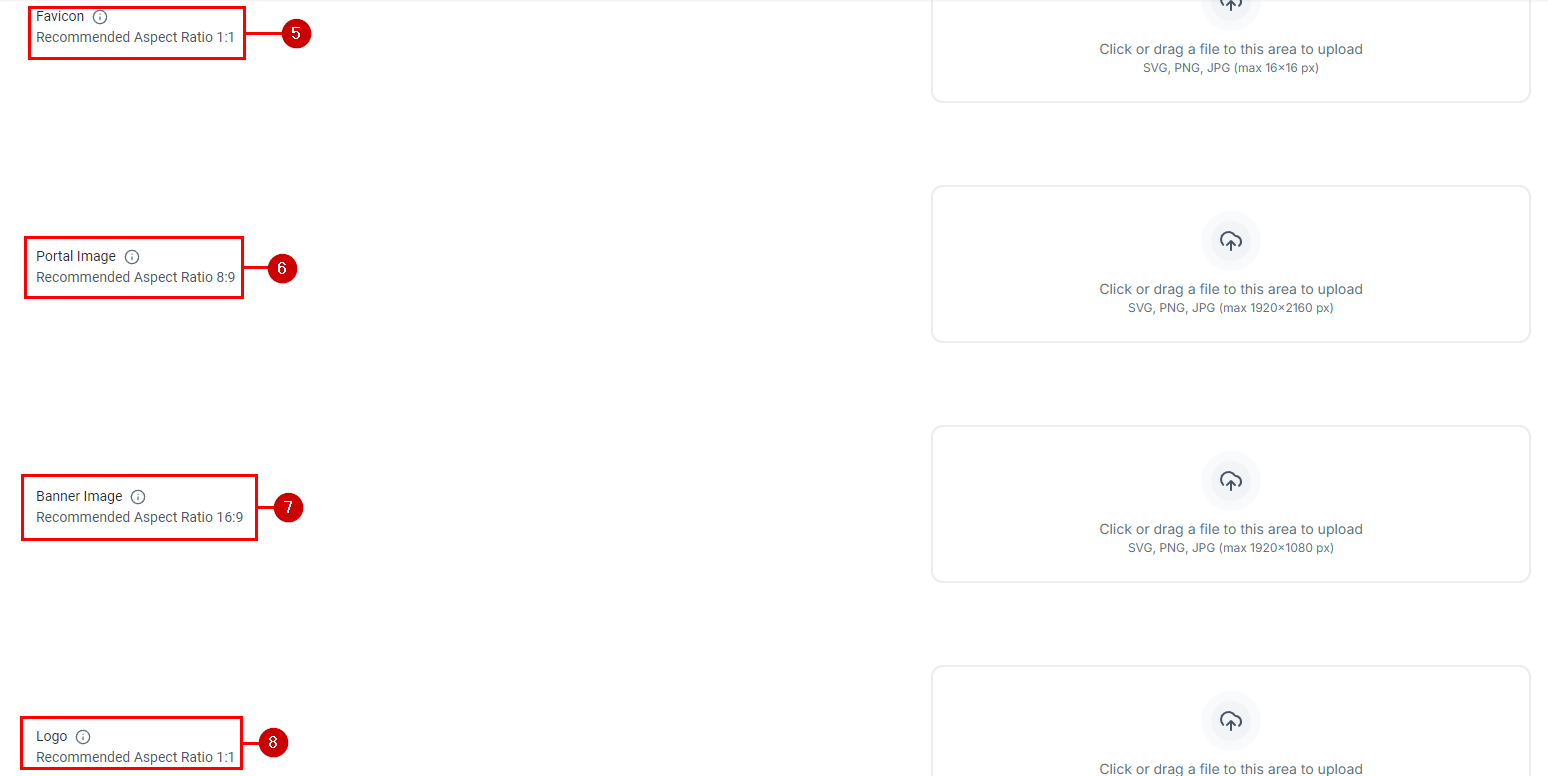Click the Logo dropzone upload prompt text
This screenshot has width=1548, height=776.
(x=1231, y=769)
